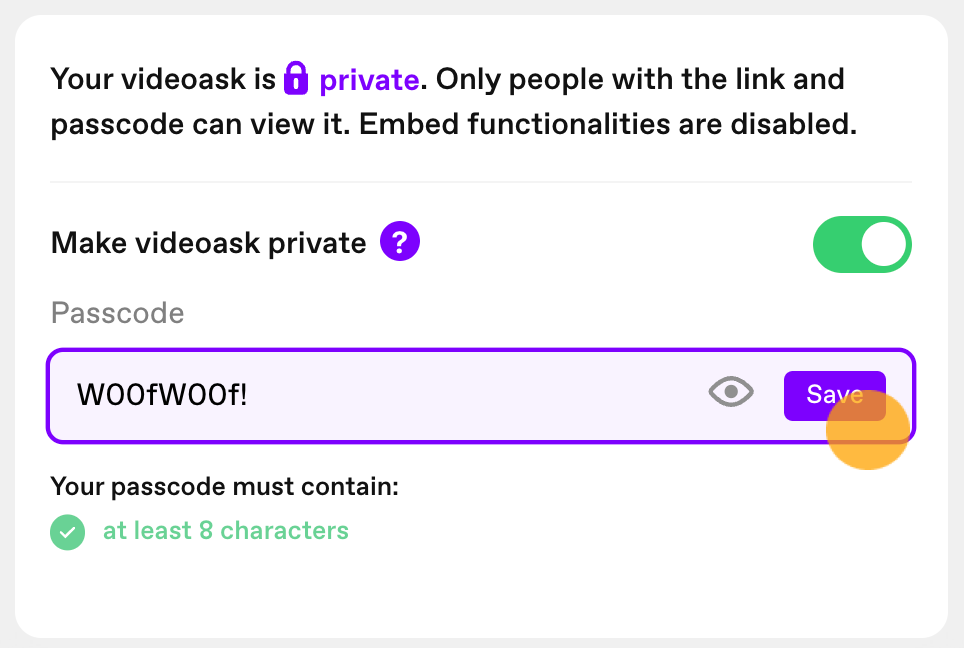Click the W00fW00f! passcode text
964x648 pixels.
[x=162, y=395]
